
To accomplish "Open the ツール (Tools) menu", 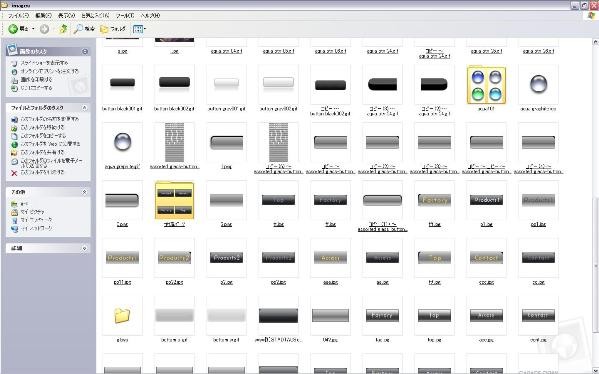I will [x=125, y=16].
